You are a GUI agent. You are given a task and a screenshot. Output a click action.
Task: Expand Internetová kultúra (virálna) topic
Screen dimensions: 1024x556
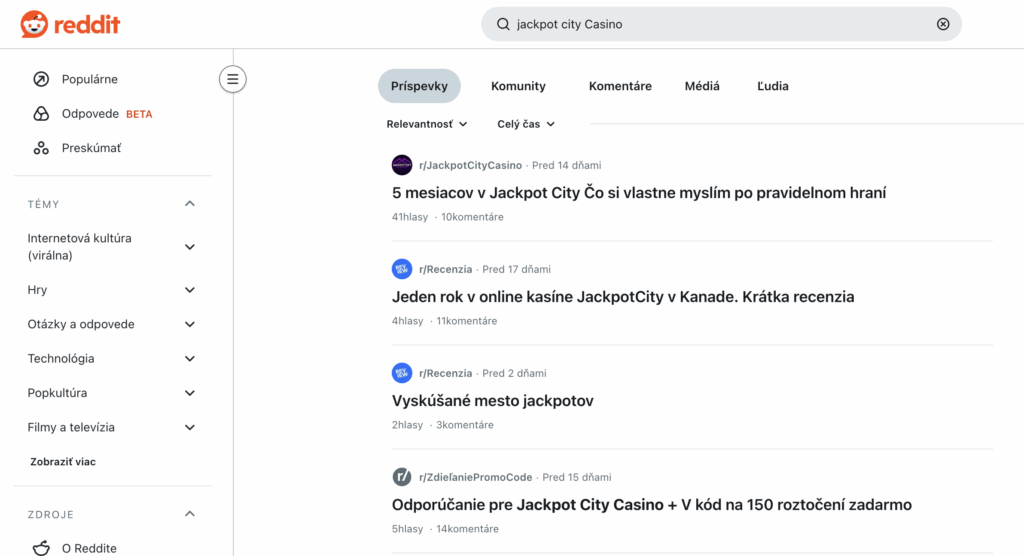click(190, 247)
